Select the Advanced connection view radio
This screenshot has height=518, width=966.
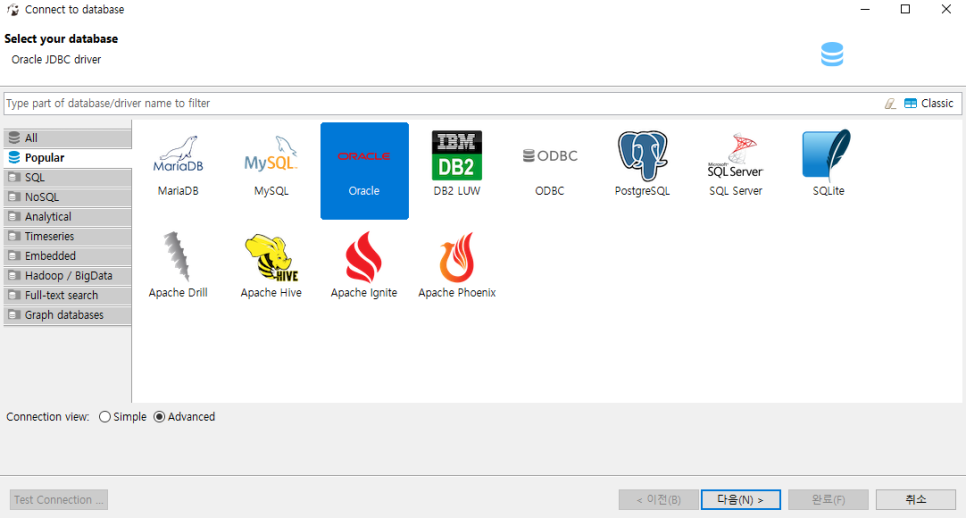pos(160,417)
